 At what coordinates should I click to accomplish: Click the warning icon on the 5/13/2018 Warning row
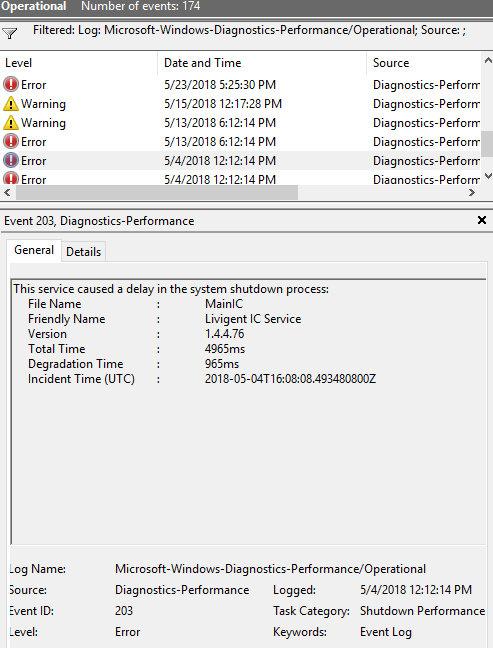(11, 123)
